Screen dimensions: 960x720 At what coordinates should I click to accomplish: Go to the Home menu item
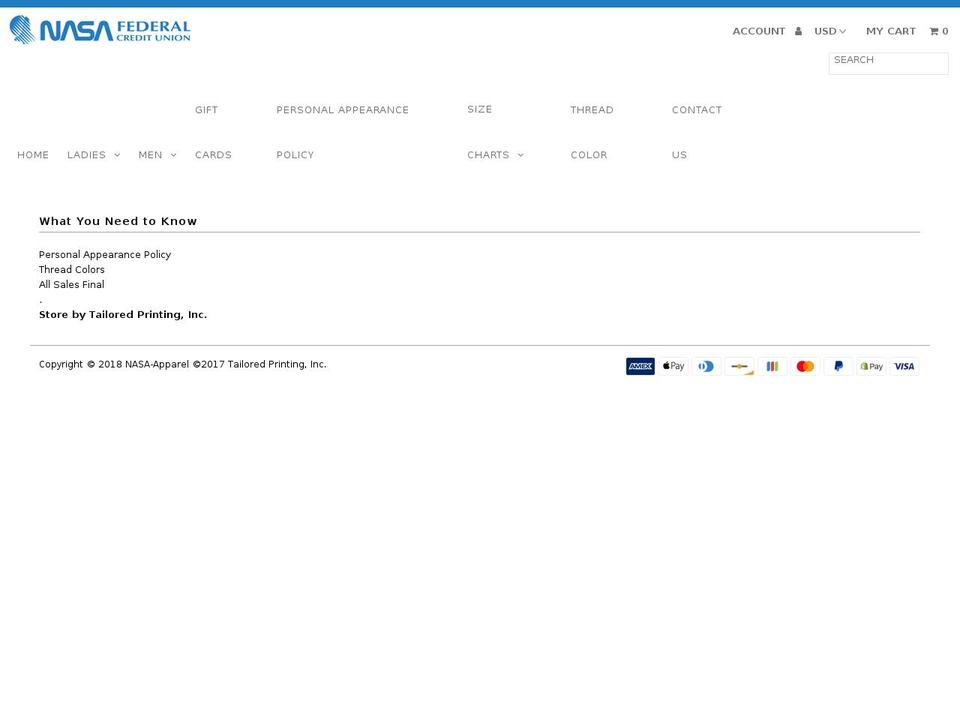coord(33,155)
